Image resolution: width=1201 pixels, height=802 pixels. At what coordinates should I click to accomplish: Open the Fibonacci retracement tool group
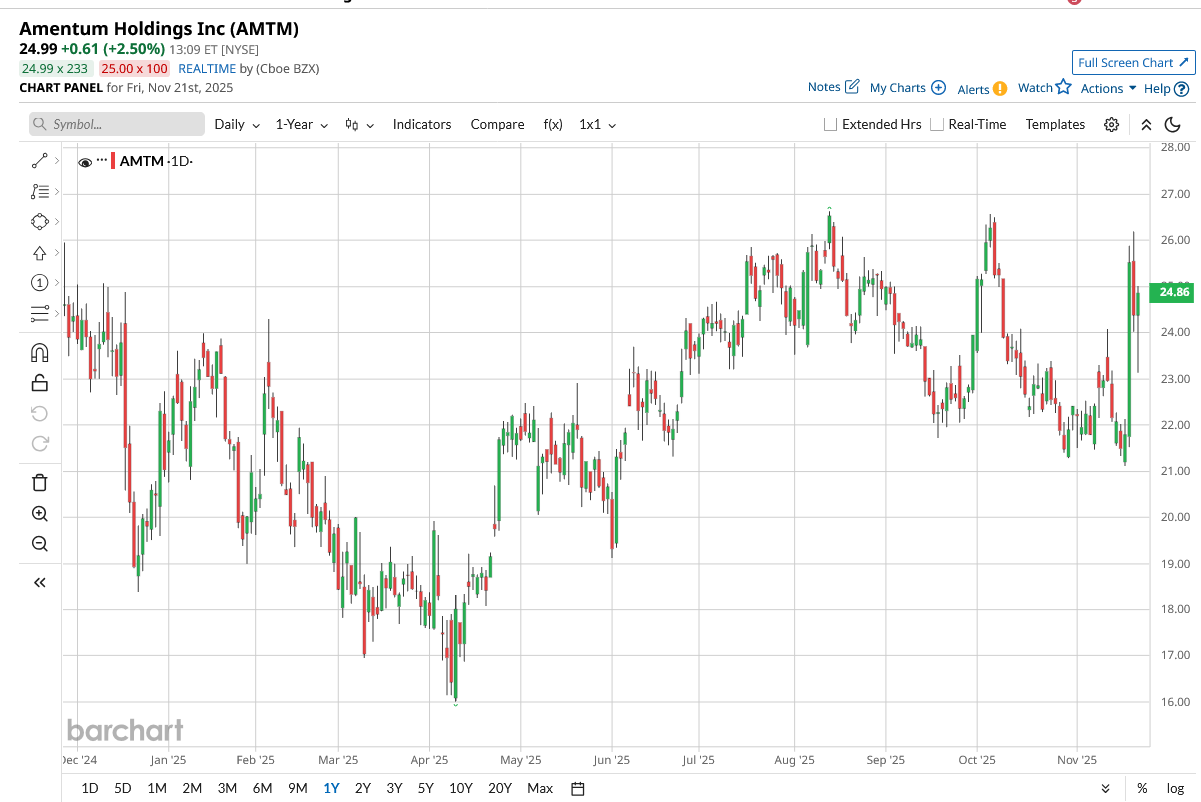click(39, 191)
